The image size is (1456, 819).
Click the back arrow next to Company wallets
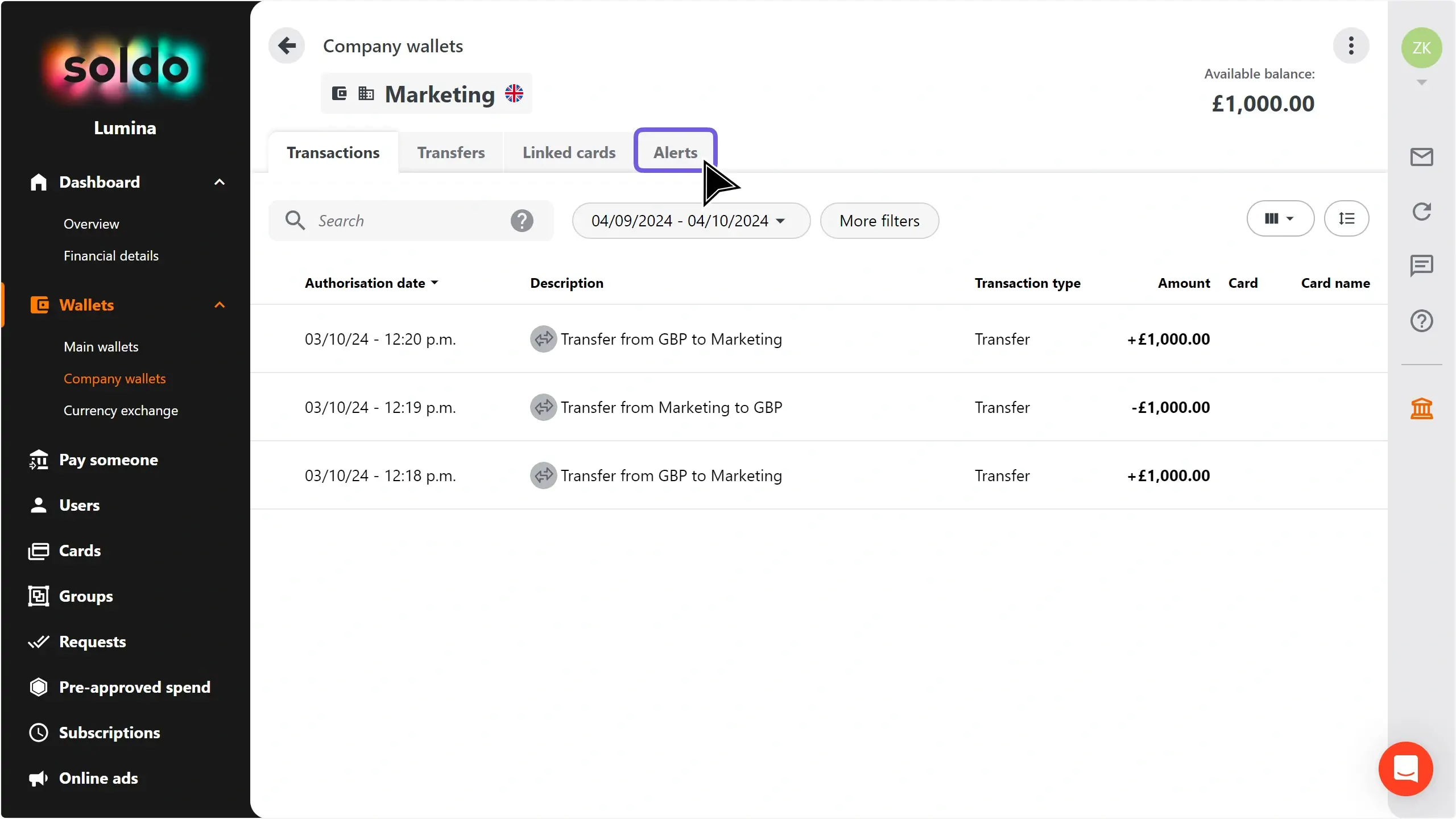pos(287,45)
